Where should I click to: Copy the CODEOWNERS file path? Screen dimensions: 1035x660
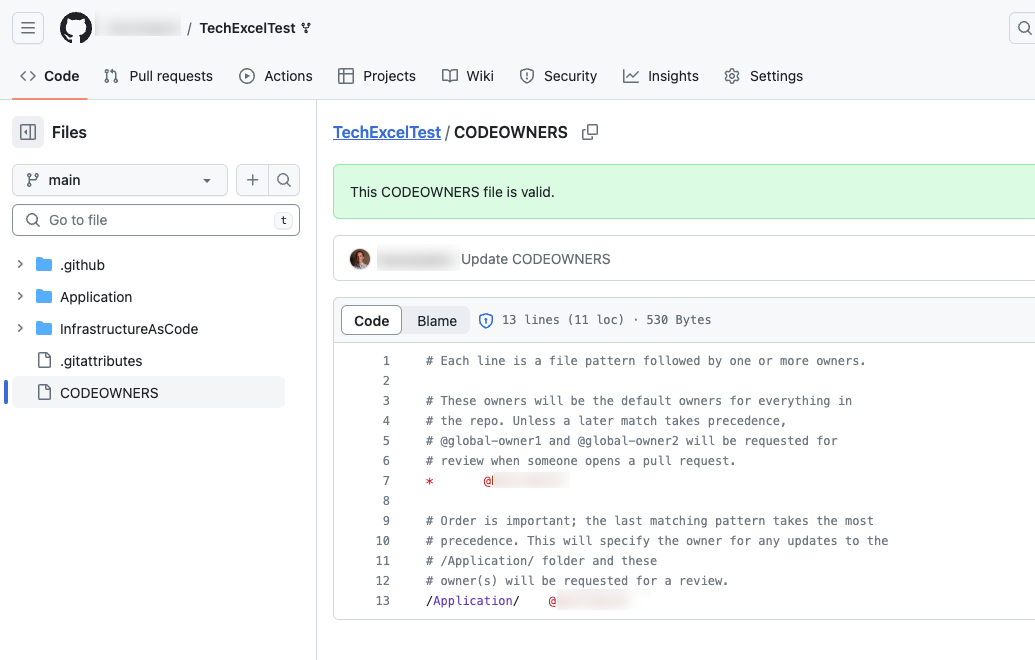tap(590, 132)
